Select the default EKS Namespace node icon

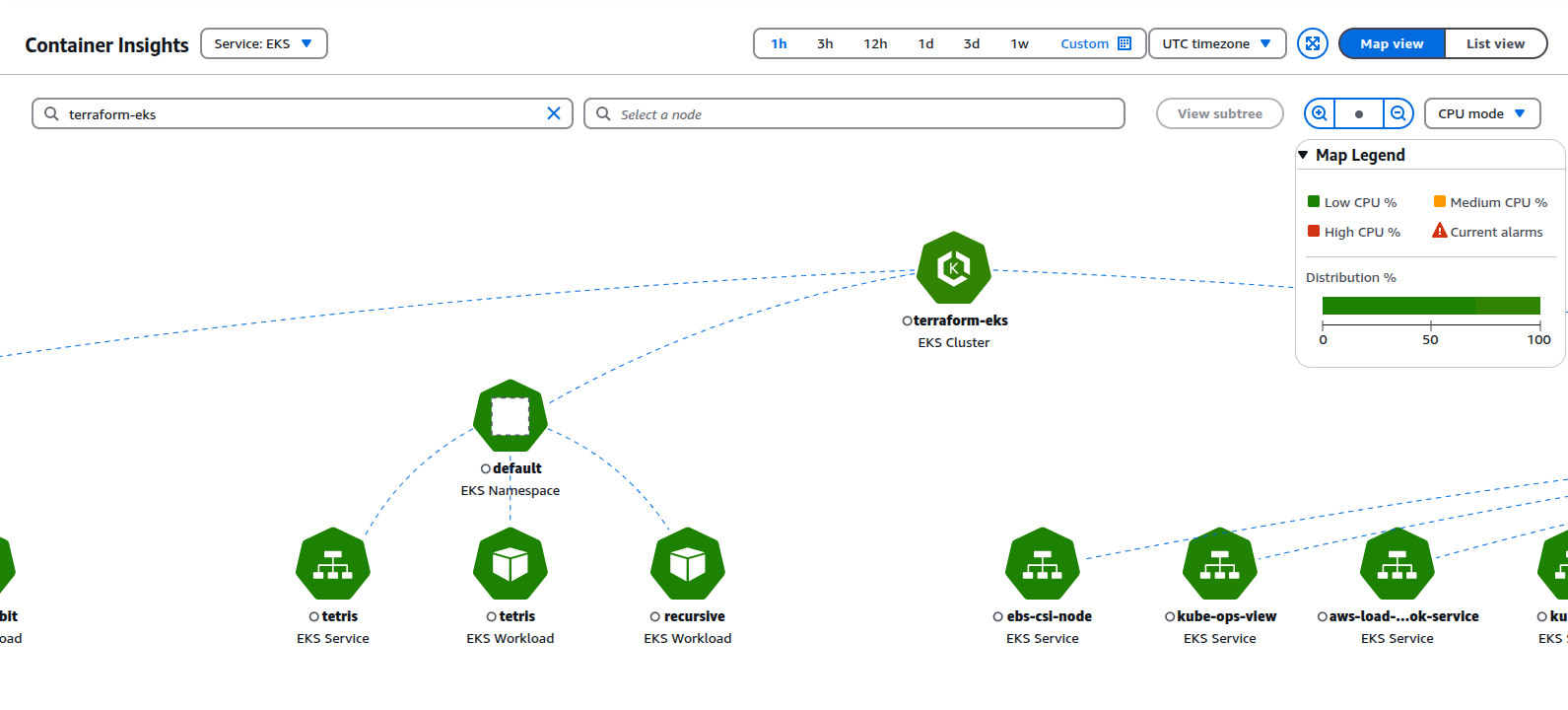coord(511,416)
